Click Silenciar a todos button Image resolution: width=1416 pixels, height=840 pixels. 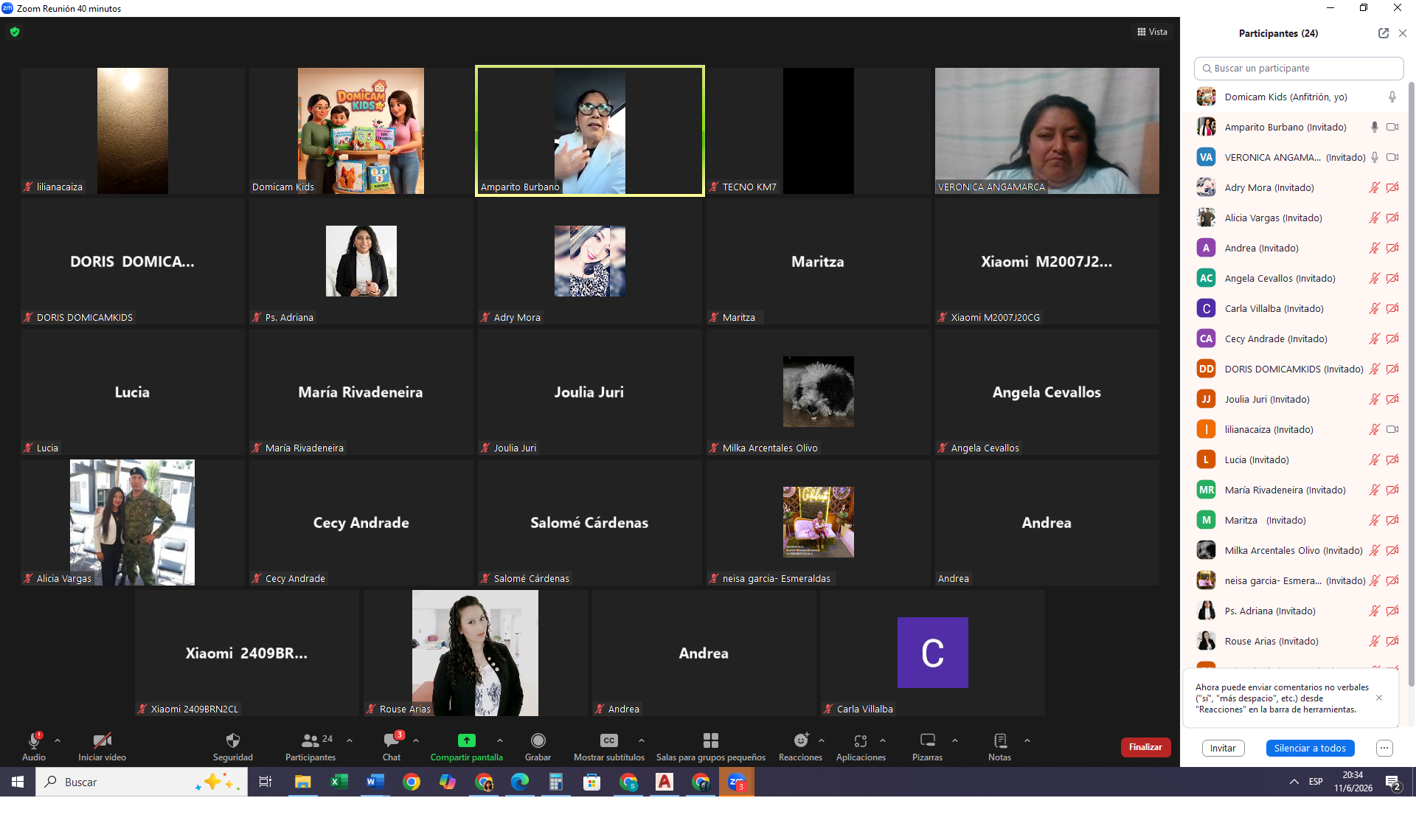pyautogui.click(x=1310, y=748)
